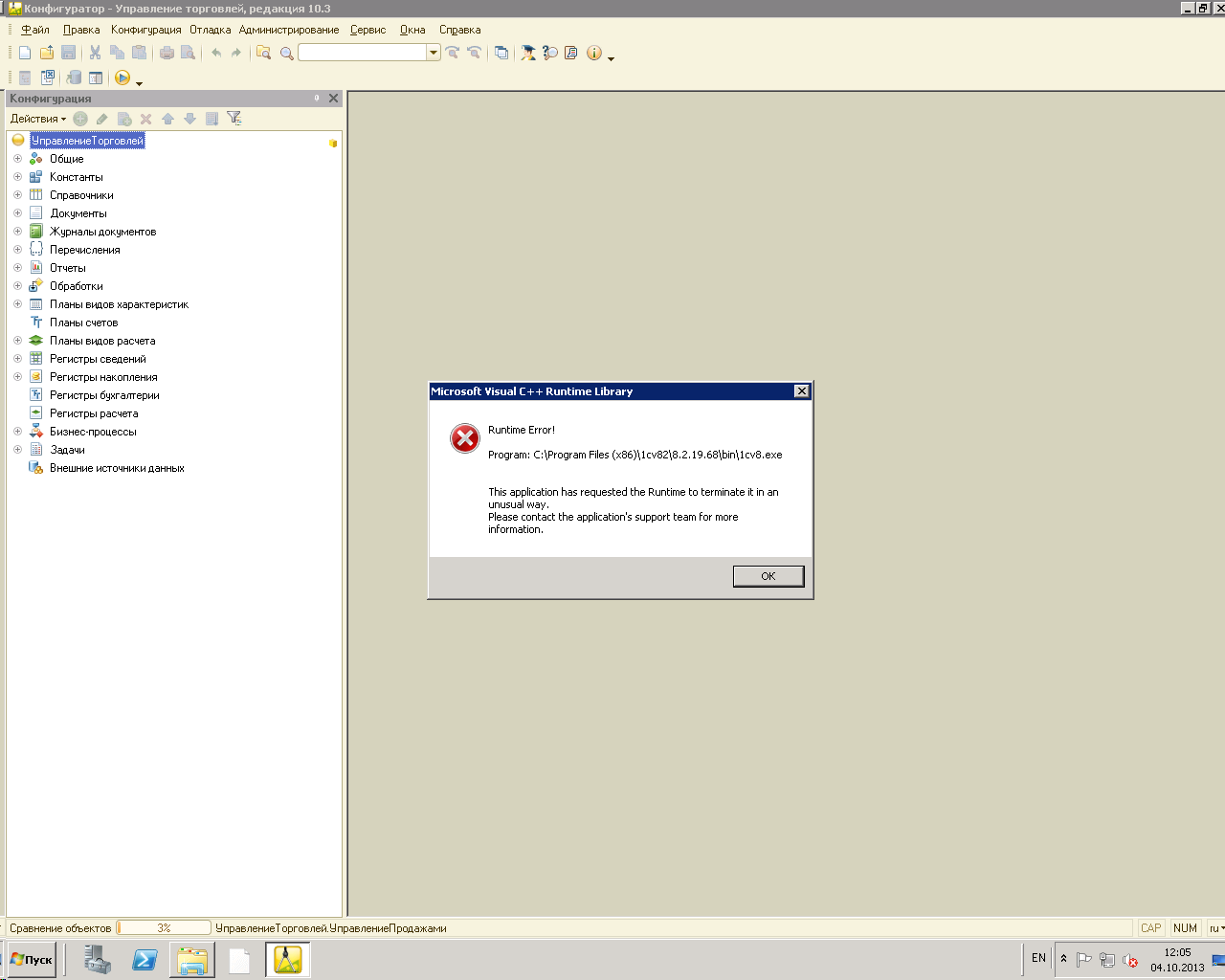
Task: Click the info help icon in toolbar
Action: coord(594,53)
